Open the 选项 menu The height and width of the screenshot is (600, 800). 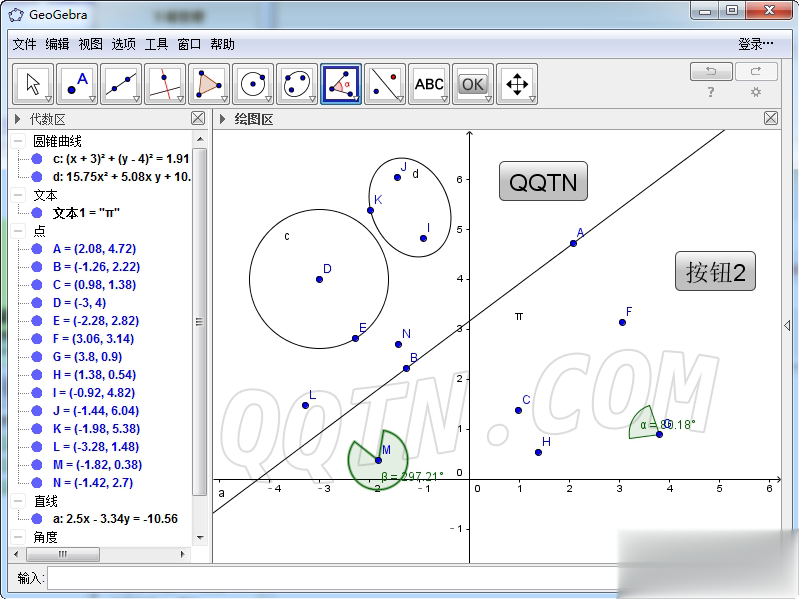[123, 44]
